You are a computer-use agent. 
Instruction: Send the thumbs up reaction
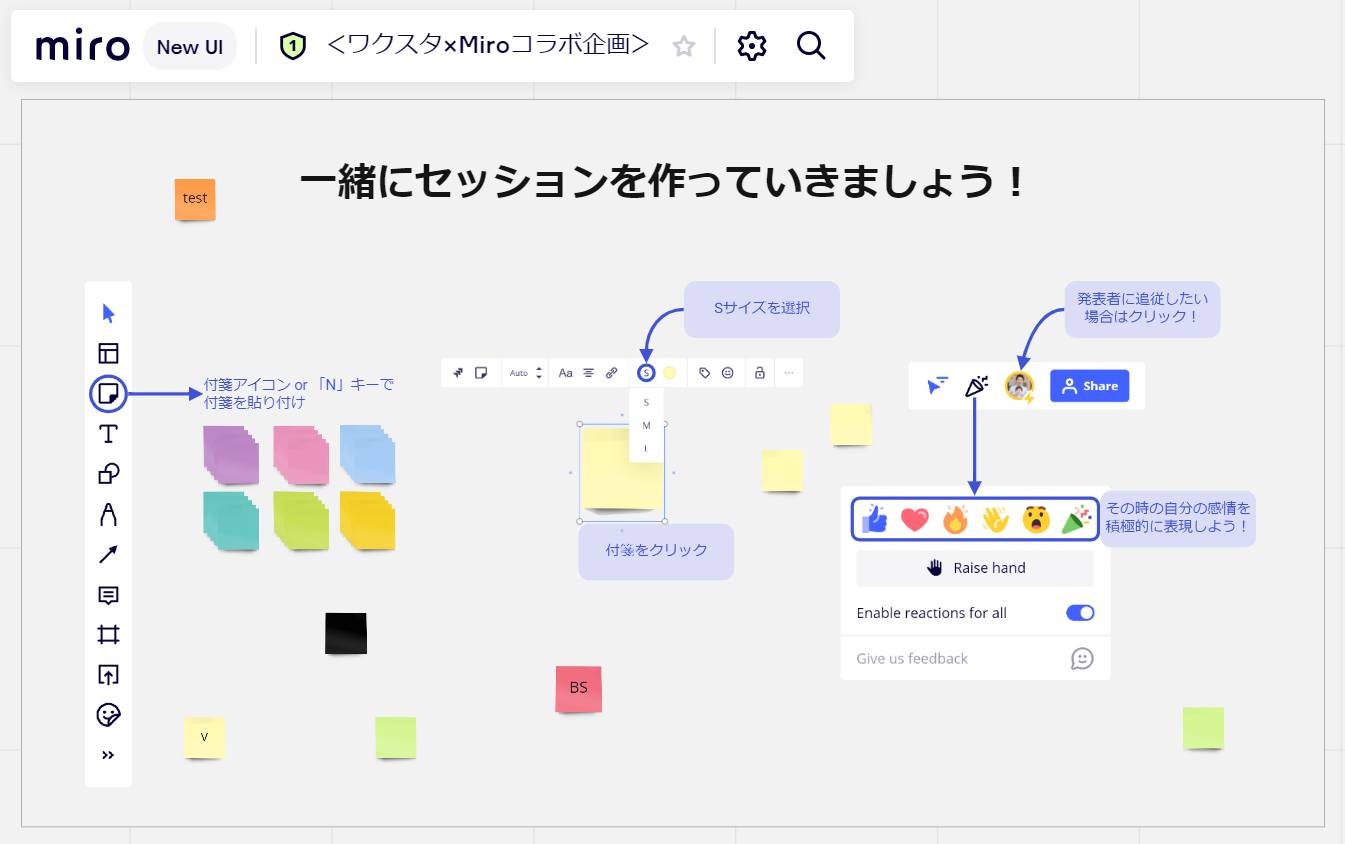[874, 519]
